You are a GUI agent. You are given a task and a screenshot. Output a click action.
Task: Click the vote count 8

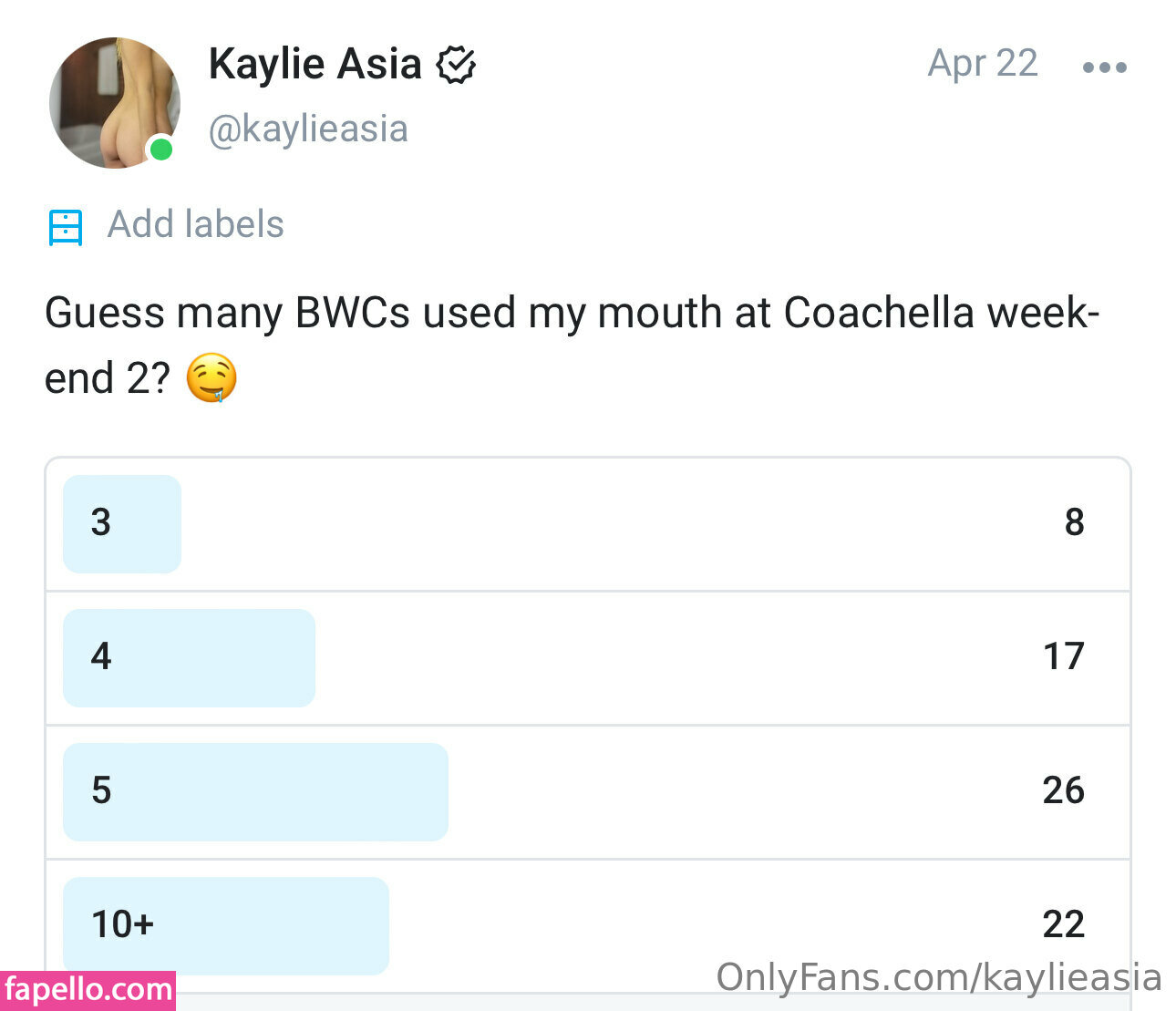click(x=1074, y=522)
